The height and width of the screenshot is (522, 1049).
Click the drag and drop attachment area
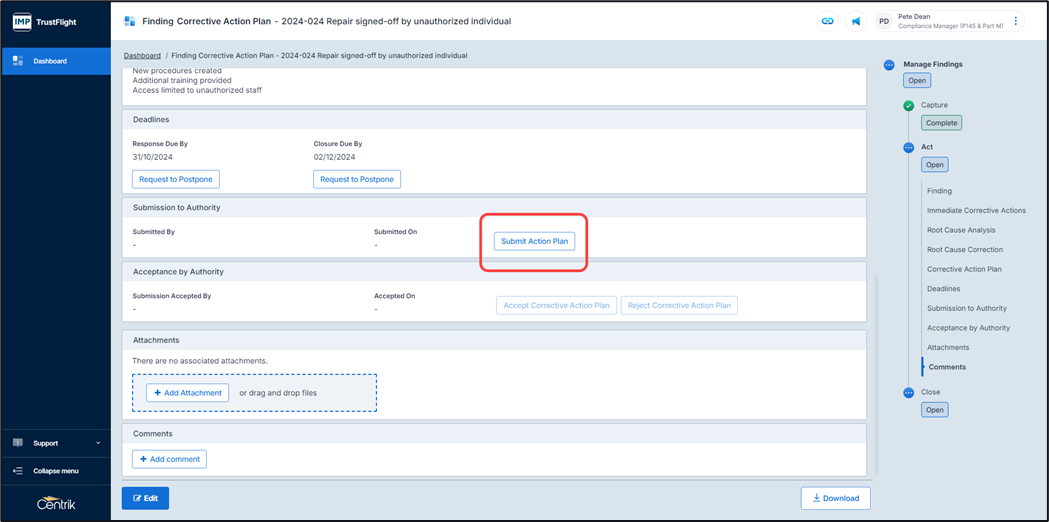tap(300, 393)
